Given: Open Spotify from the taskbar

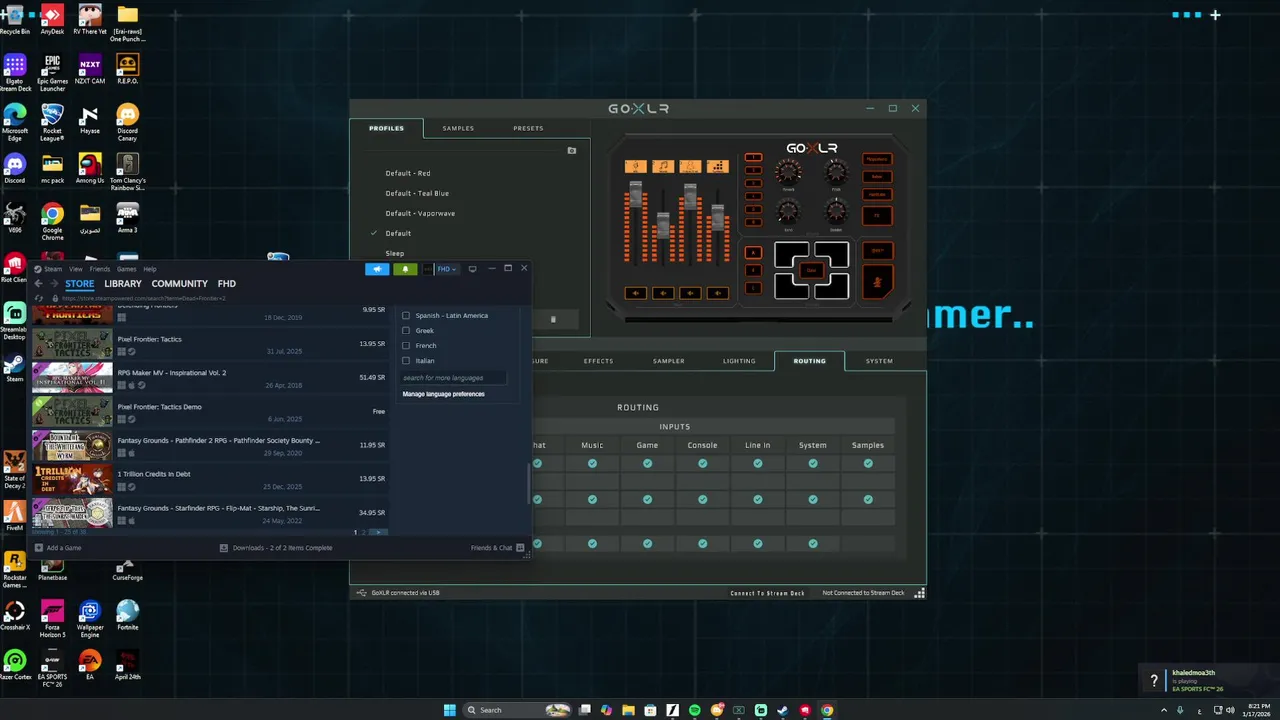Looking at the screenshot, I should tap(695, 710).
